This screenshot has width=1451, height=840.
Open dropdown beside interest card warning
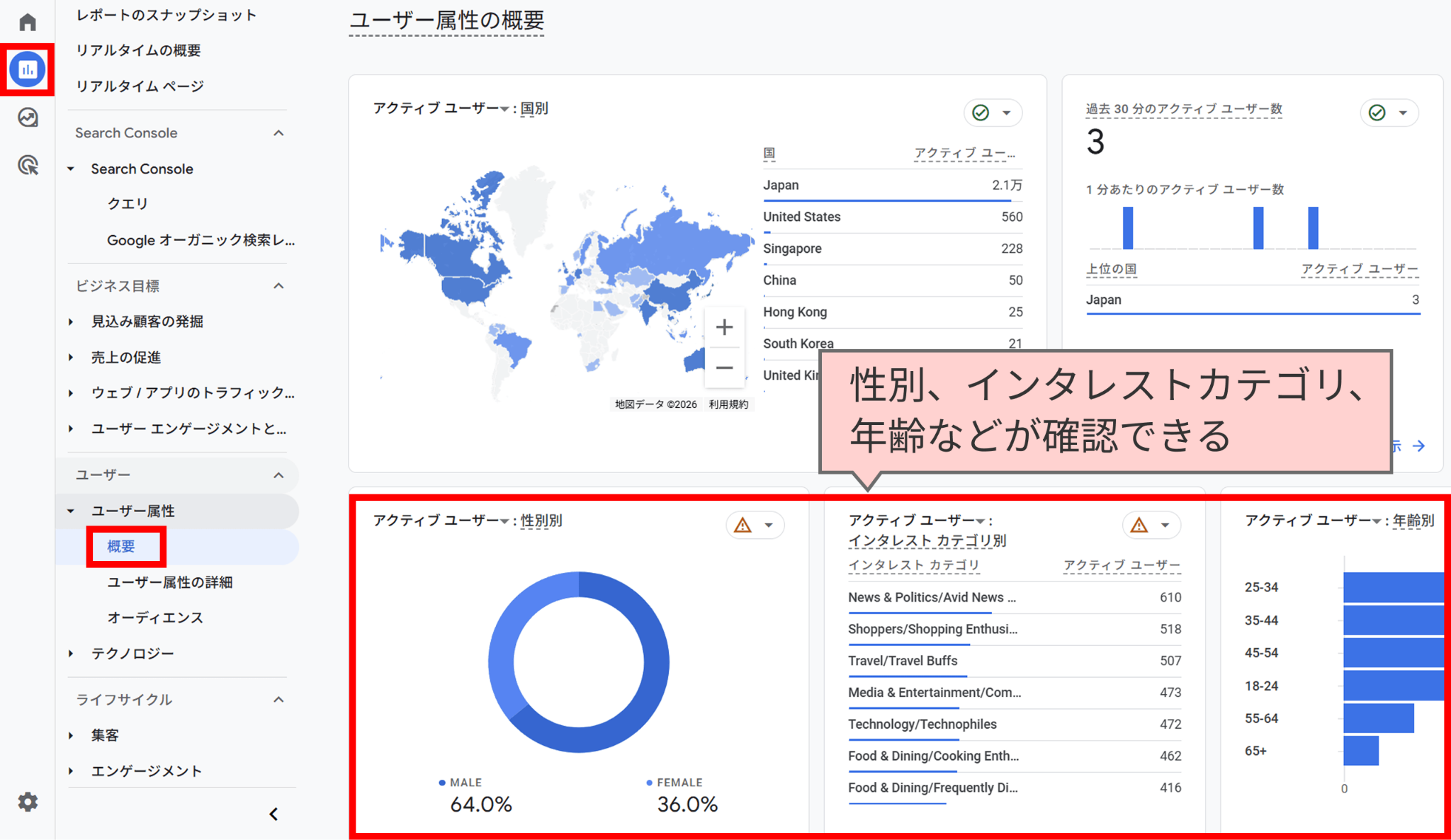point(1165,525)
